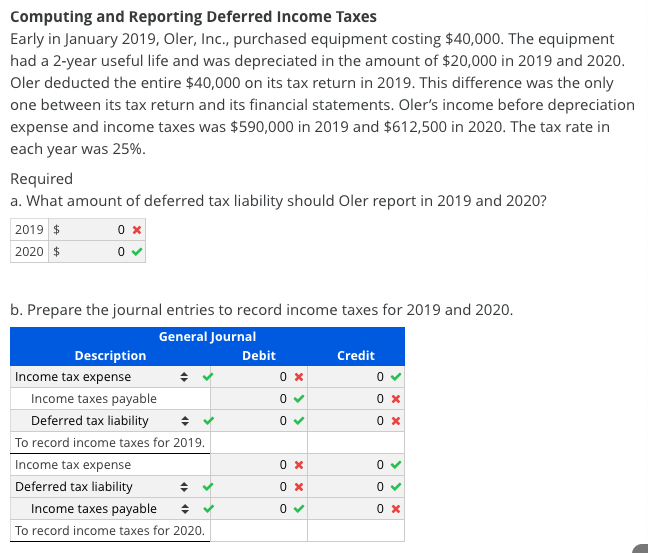Click the Debit column header
Viewport: 648px width, 553px height.
click(x=259, y=355)
